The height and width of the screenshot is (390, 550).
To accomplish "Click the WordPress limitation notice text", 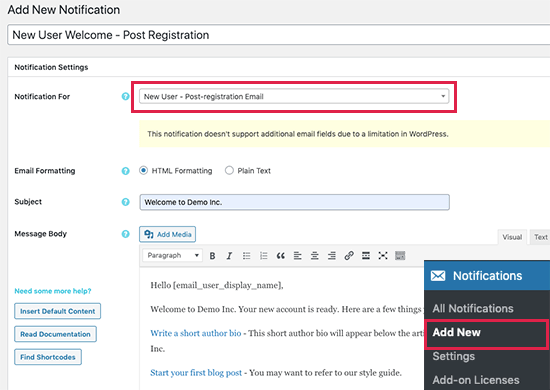I will coord(298,134).
